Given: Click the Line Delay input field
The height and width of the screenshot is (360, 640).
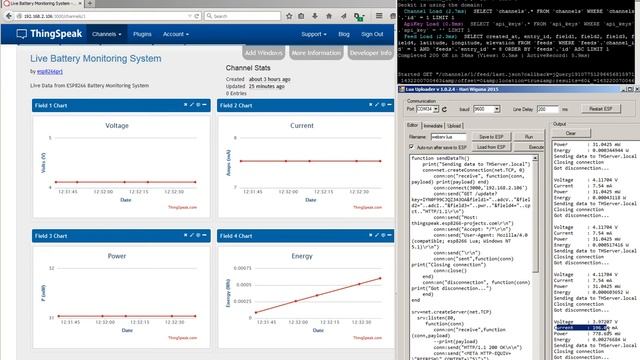Looking at the screenshot, I should tap(547, 109).
